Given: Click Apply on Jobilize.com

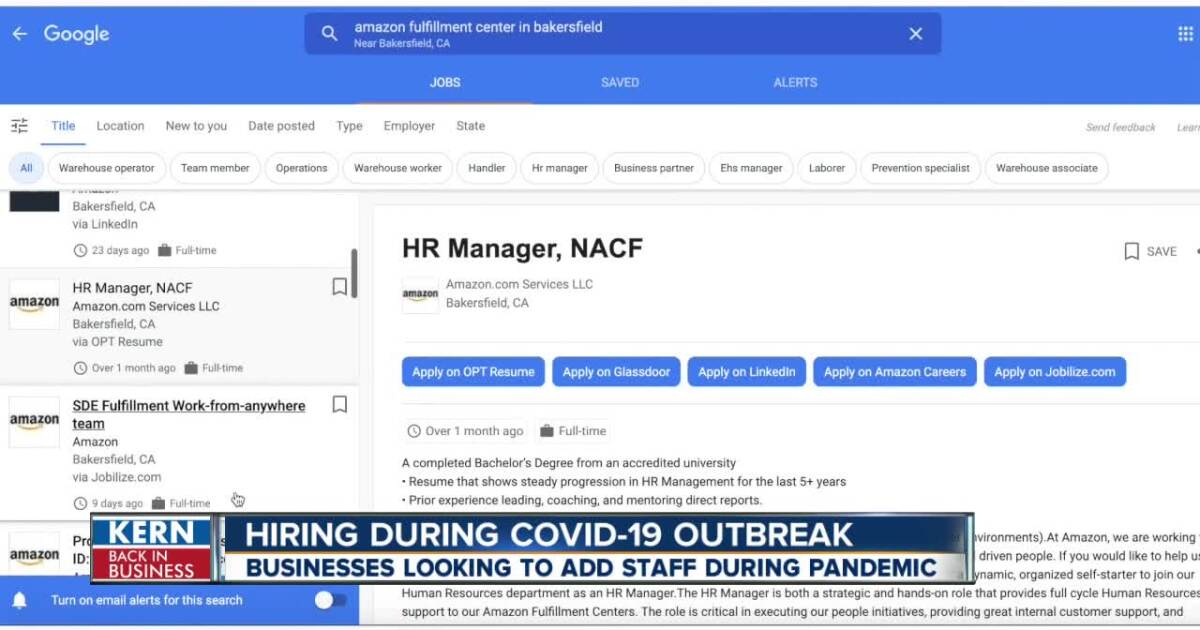Looking at the screenshot, I should click(1055, 371).
